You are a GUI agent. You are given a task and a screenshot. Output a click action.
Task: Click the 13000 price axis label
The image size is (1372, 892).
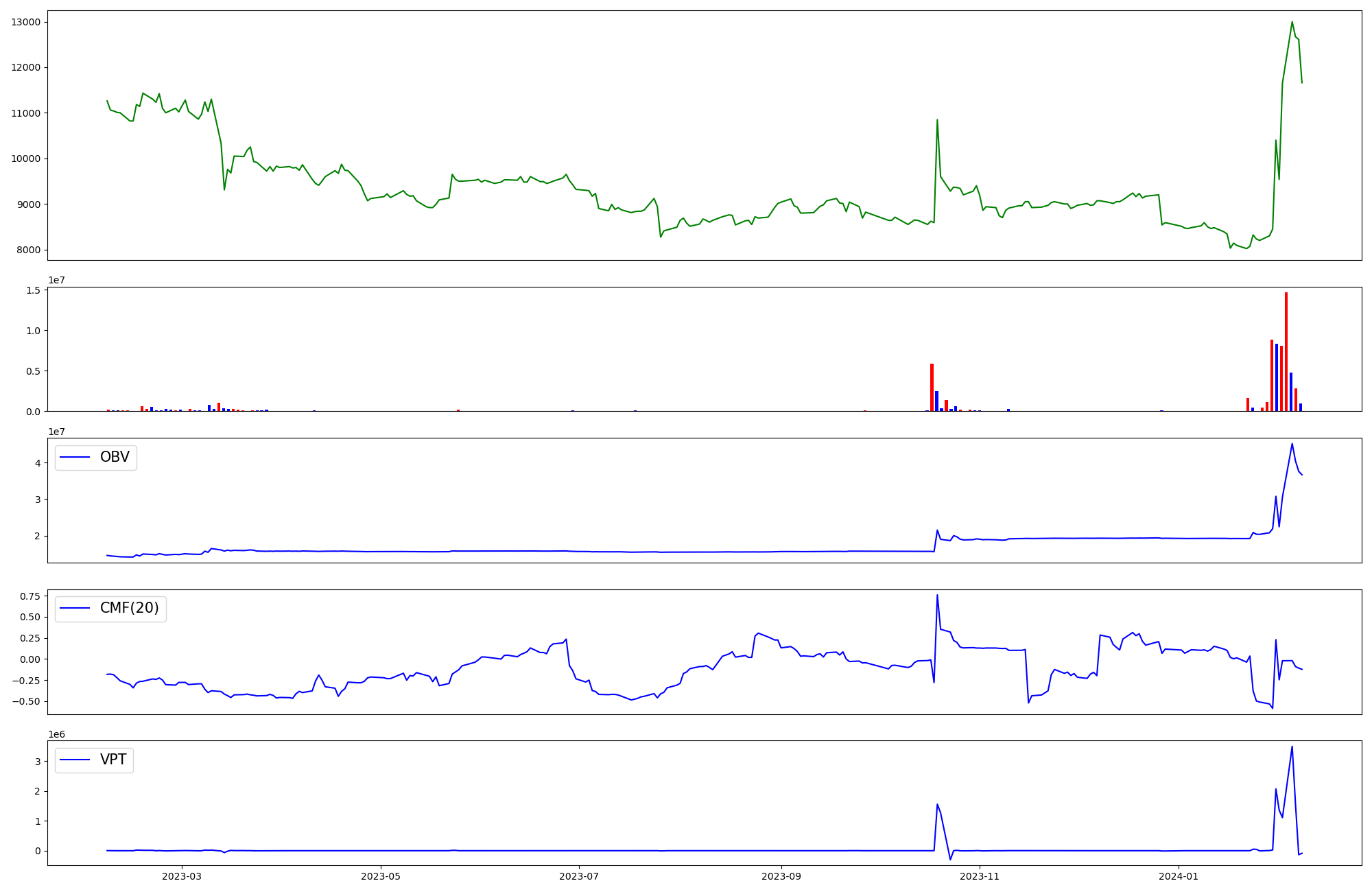click(26, 22)
